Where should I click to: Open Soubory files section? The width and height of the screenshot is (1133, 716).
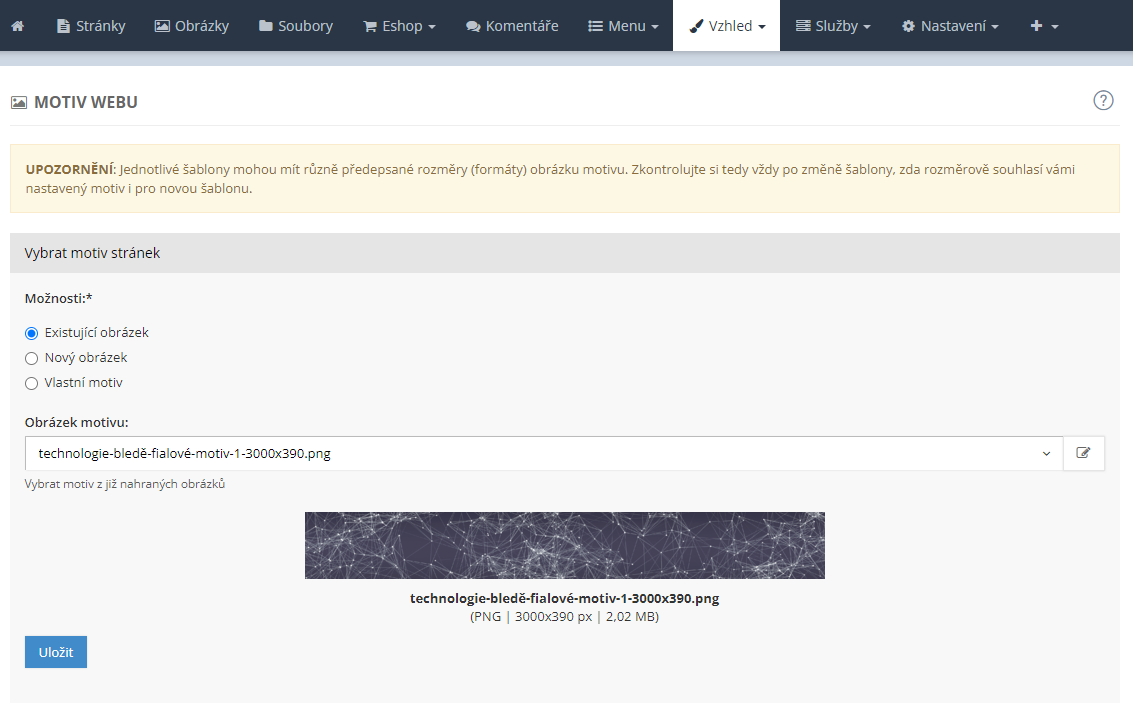tap(295, 26)
